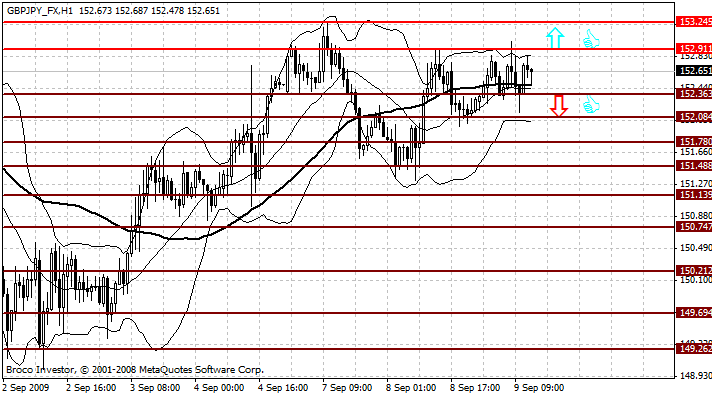The width and height of the screenshot is (712, 395).
Task: Select the 149.694 support label
Action: (x=694, y=312)
